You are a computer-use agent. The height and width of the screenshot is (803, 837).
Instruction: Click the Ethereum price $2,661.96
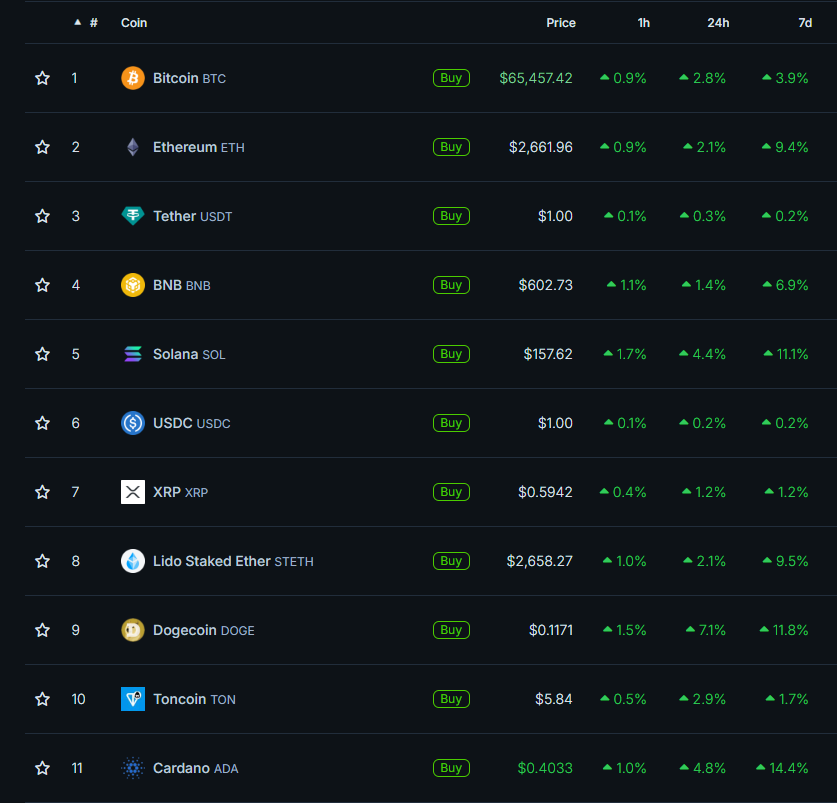[541, 147]
